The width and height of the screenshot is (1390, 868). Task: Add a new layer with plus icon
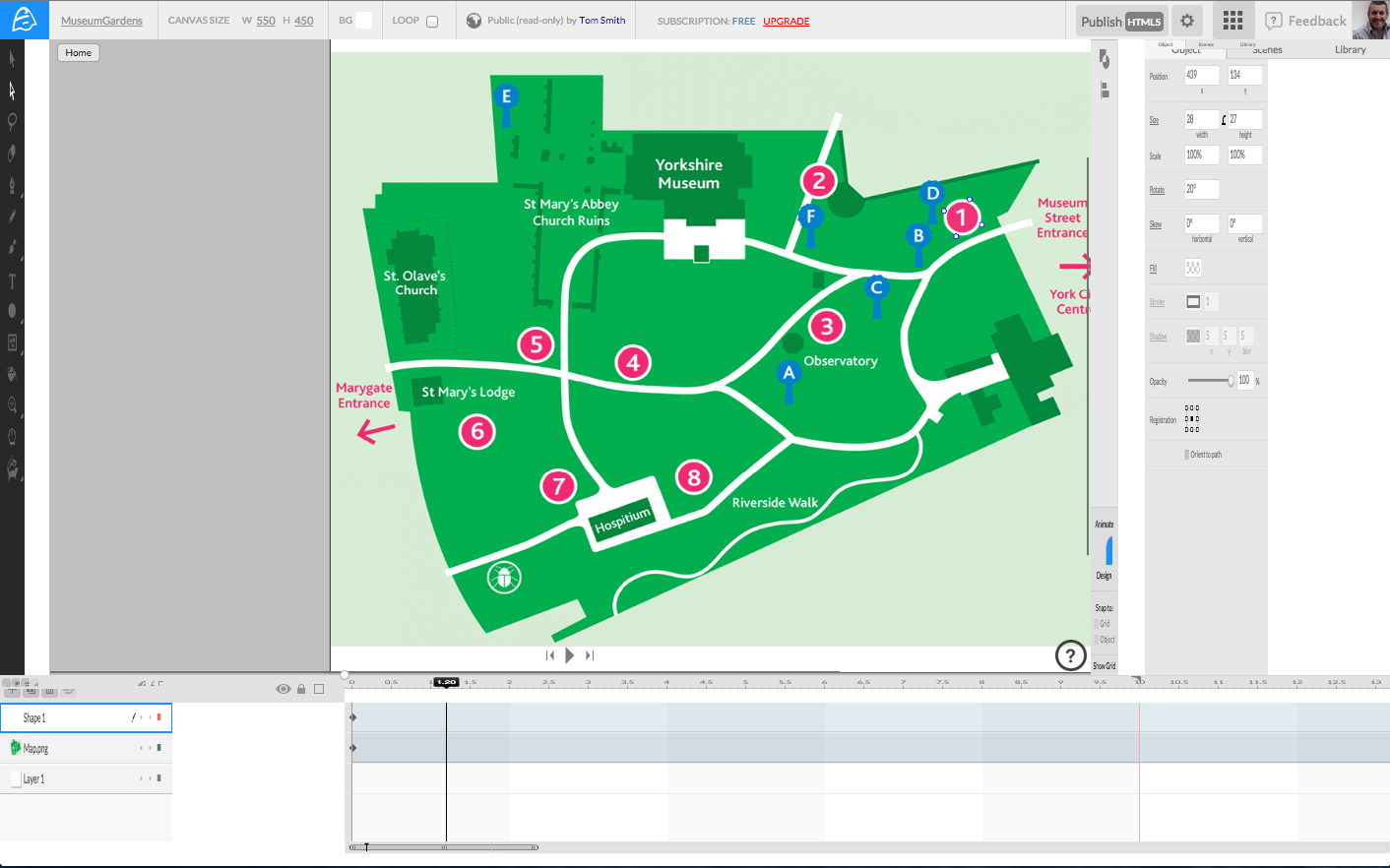(12, 691)
